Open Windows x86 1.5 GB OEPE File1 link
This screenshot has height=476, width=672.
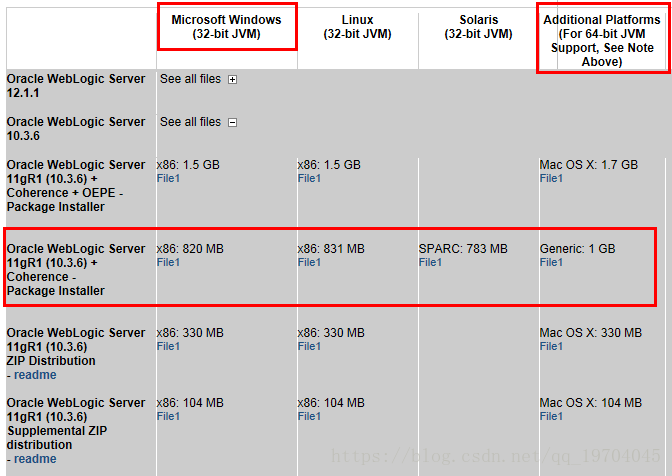(x=168, y=178)
